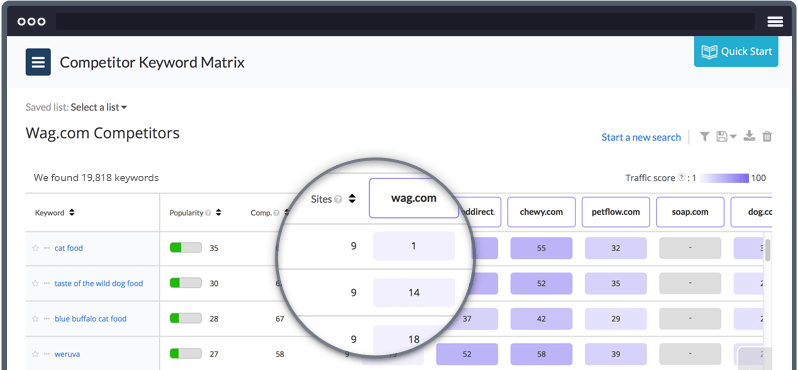The width and height of the screenshot is (798, 370).
Task: Open more options dots for taste of the wild
Action: pos(47,283)
